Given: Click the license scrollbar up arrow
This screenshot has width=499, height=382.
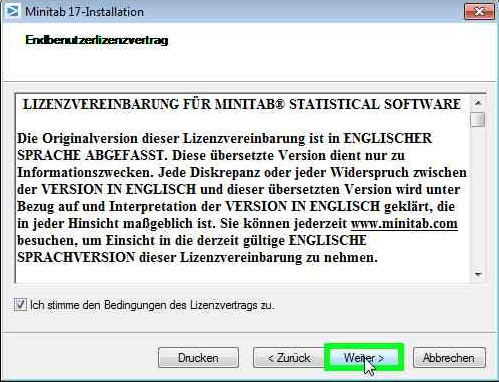Looking at the screenshot, I should 478,103.
